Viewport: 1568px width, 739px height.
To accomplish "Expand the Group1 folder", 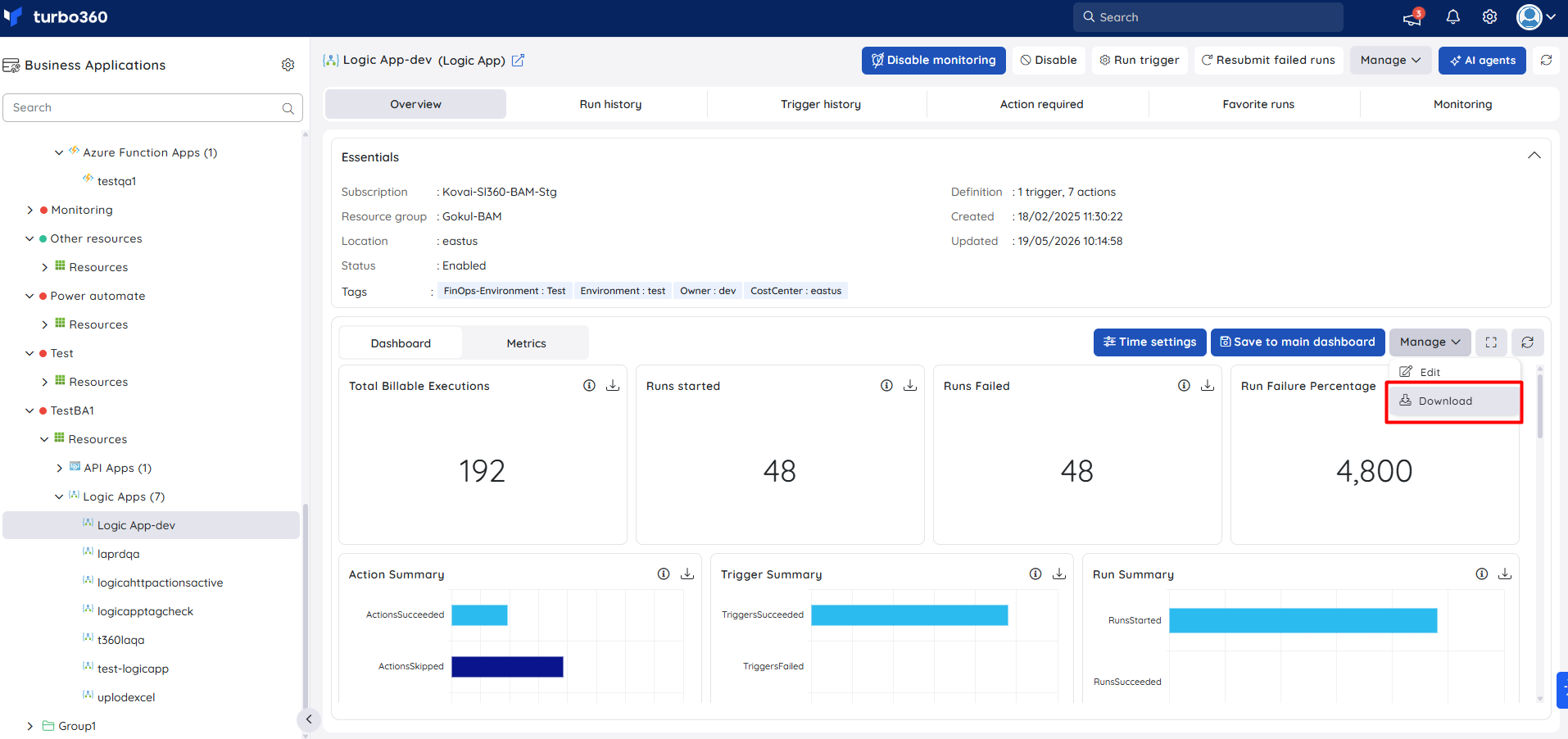I will click(x=30, y=727).
